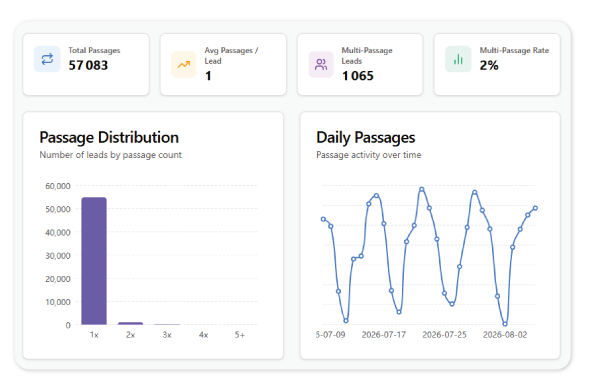Image resolution: width=591 pixels, height=387 pixels.
Task: Click the 60,000 y-axis label
Action: click(58, 186)
